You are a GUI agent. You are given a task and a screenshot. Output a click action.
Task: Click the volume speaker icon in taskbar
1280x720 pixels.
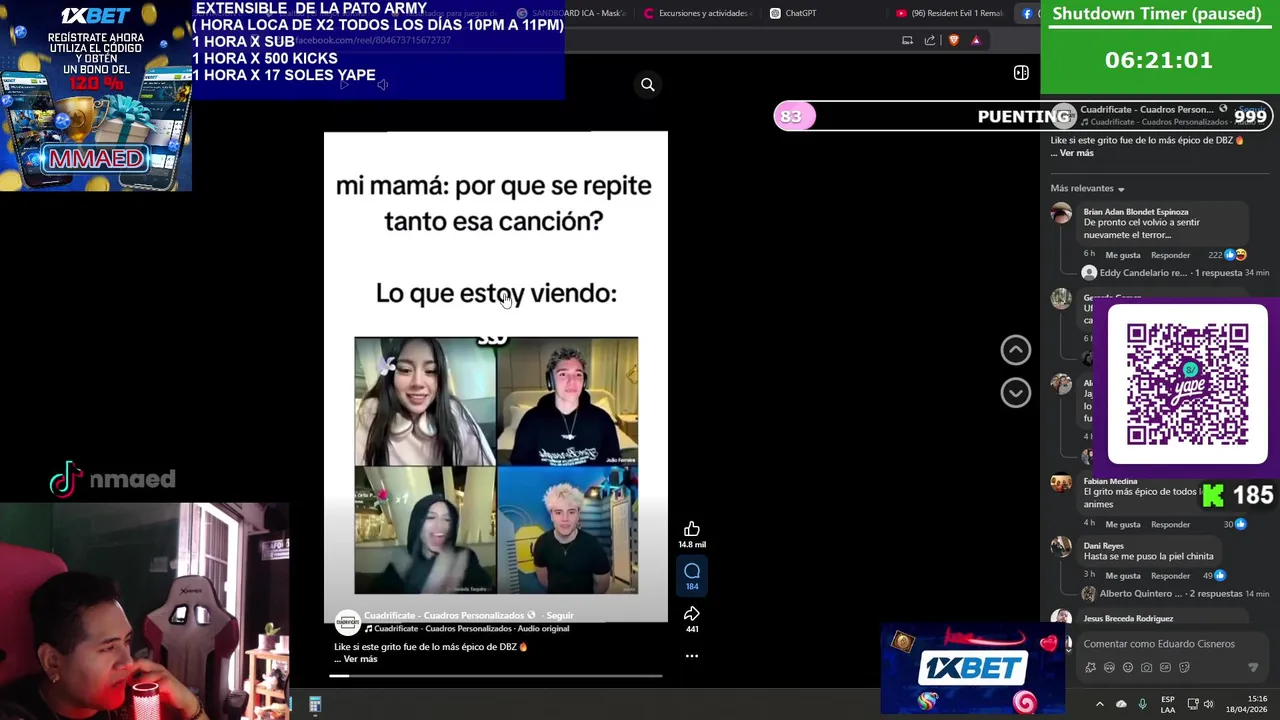(x=1209, y=705)
